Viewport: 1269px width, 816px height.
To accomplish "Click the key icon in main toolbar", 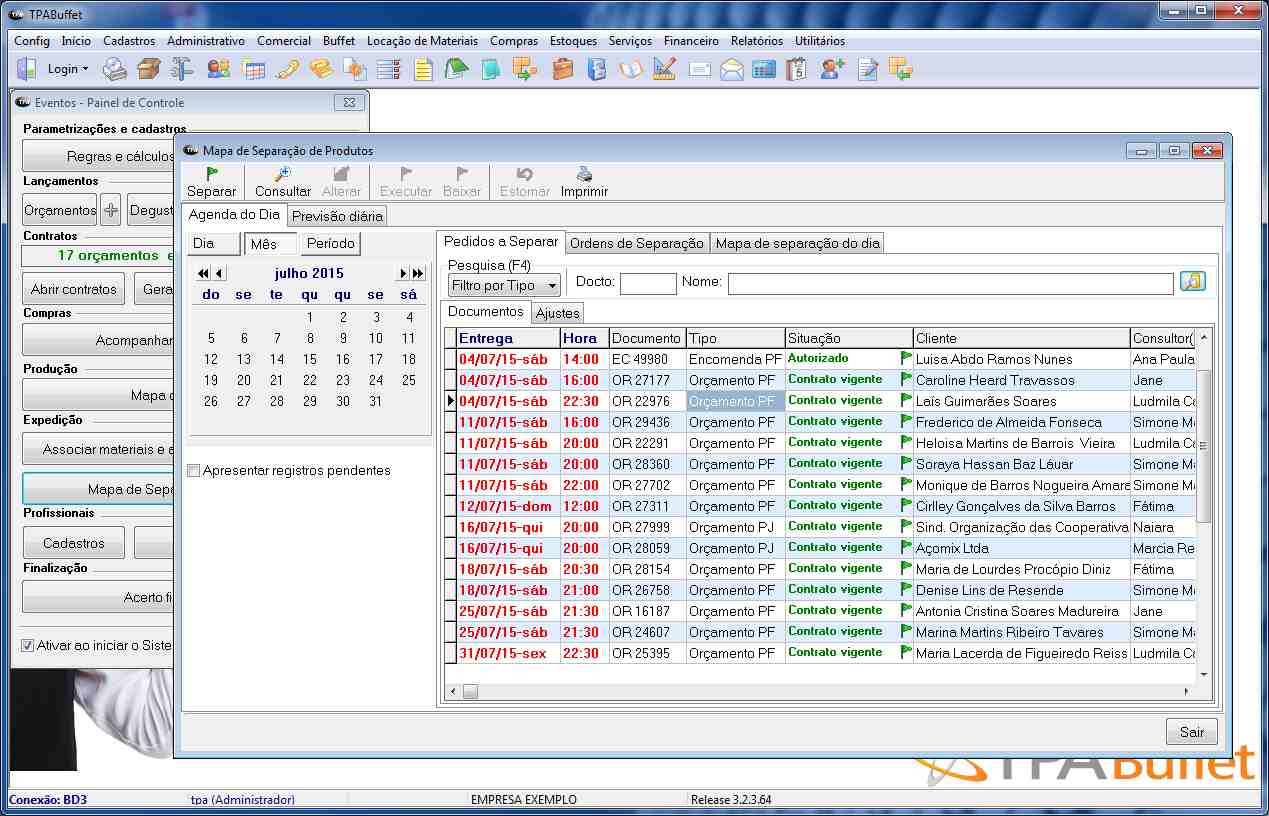I will click(288, 69).
